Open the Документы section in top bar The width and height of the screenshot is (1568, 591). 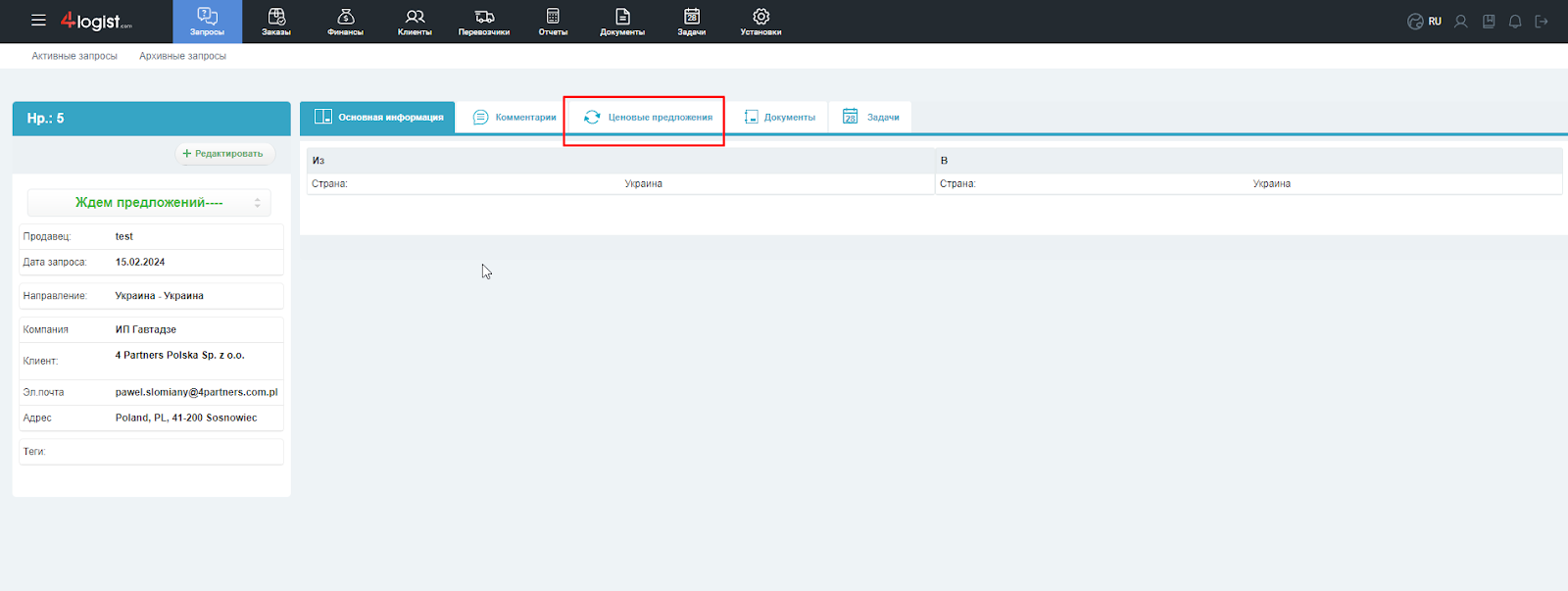point(622,22)
